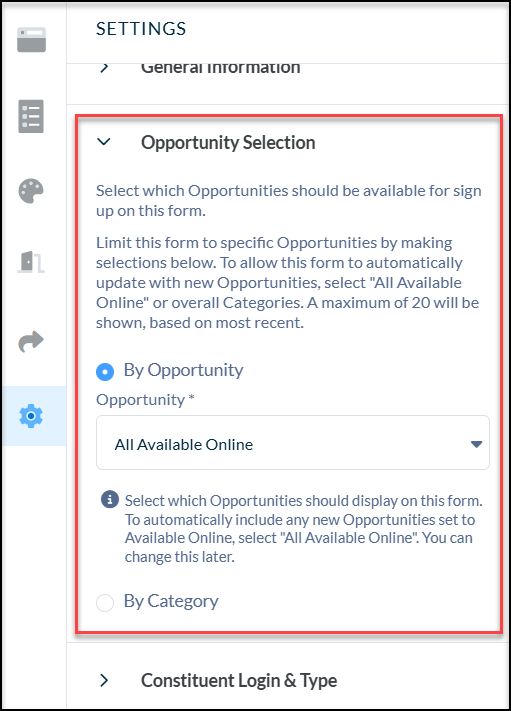Expand the General Information chevron
This screenshot has height=711, width=511.
pos(104,68)
